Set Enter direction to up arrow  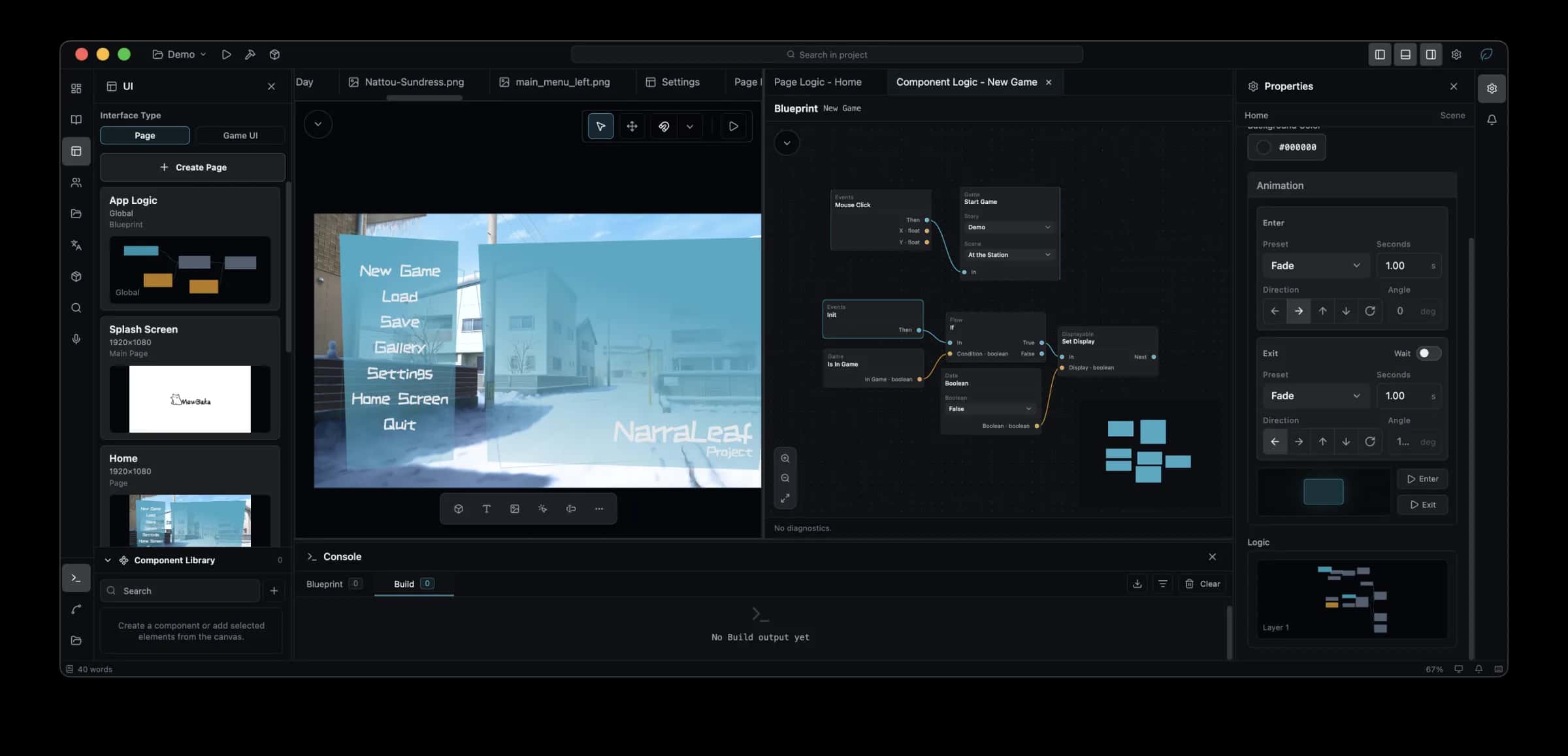(1322, 311)
